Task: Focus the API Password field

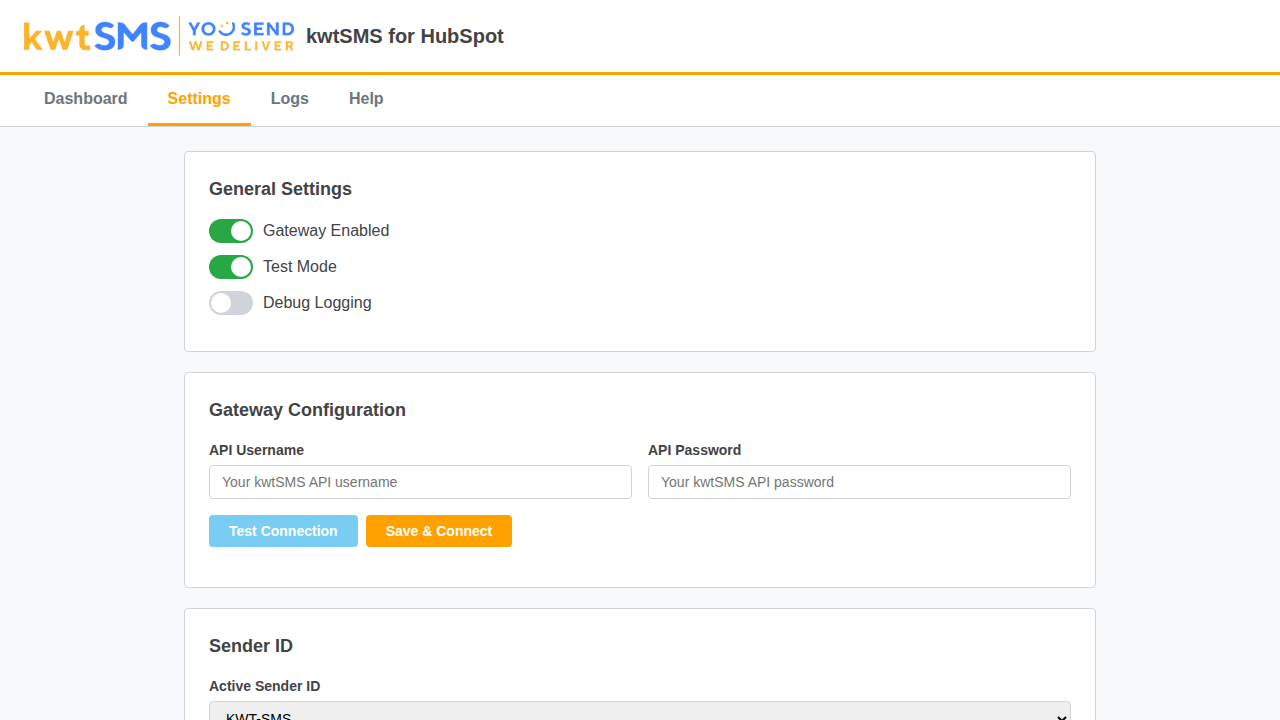Action: pos(858,482)
